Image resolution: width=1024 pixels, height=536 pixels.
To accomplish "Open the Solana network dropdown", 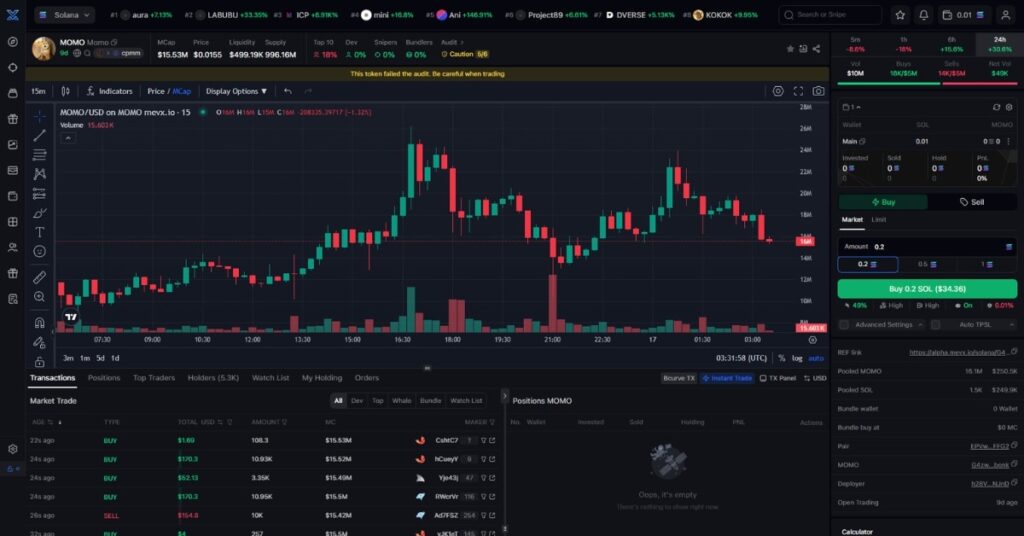I will pyautogui.click(x=65, y=14).
